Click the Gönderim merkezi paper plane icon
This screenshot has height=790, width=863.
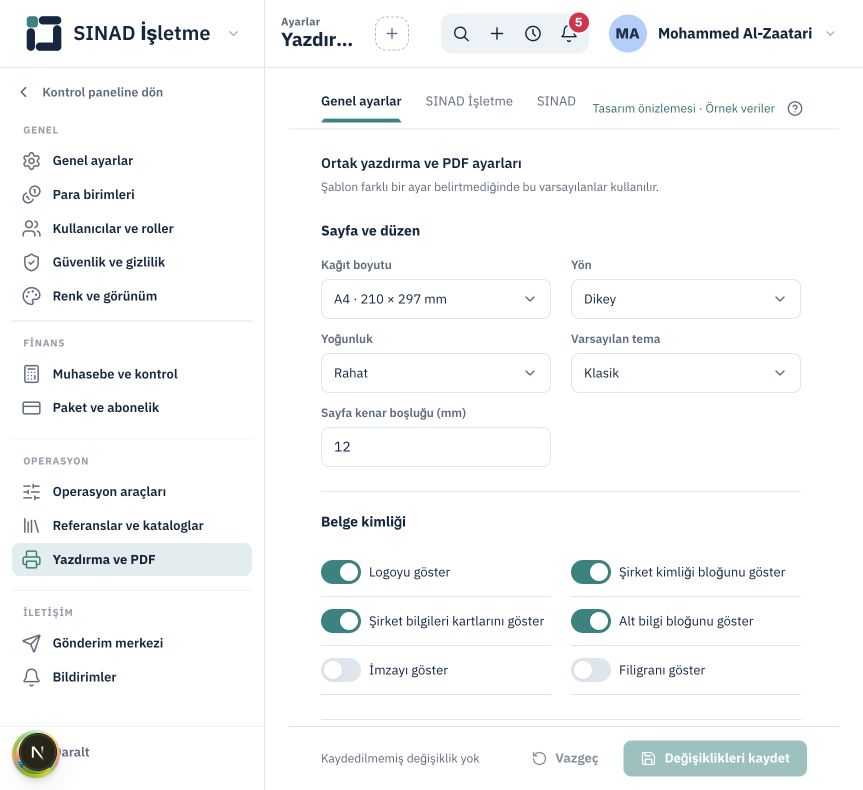click(x=31, y=643)
